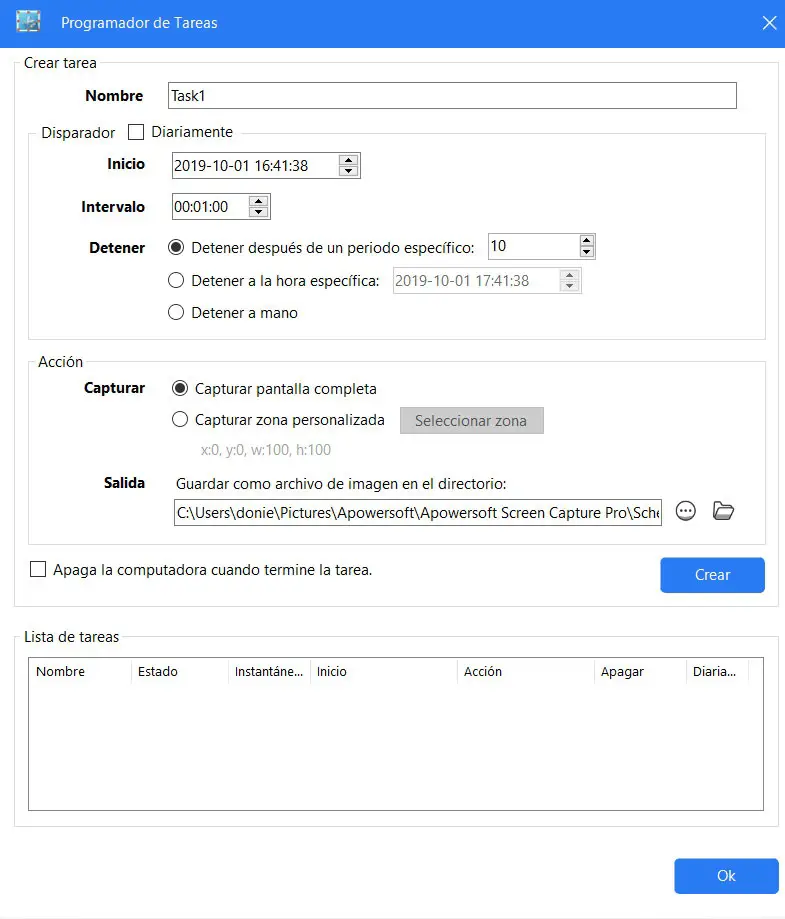Viewport: 785px width, 919px height.
Task: Choose Capturar zona personalizada
Action: pyautogui.click(x=180, y=420)
